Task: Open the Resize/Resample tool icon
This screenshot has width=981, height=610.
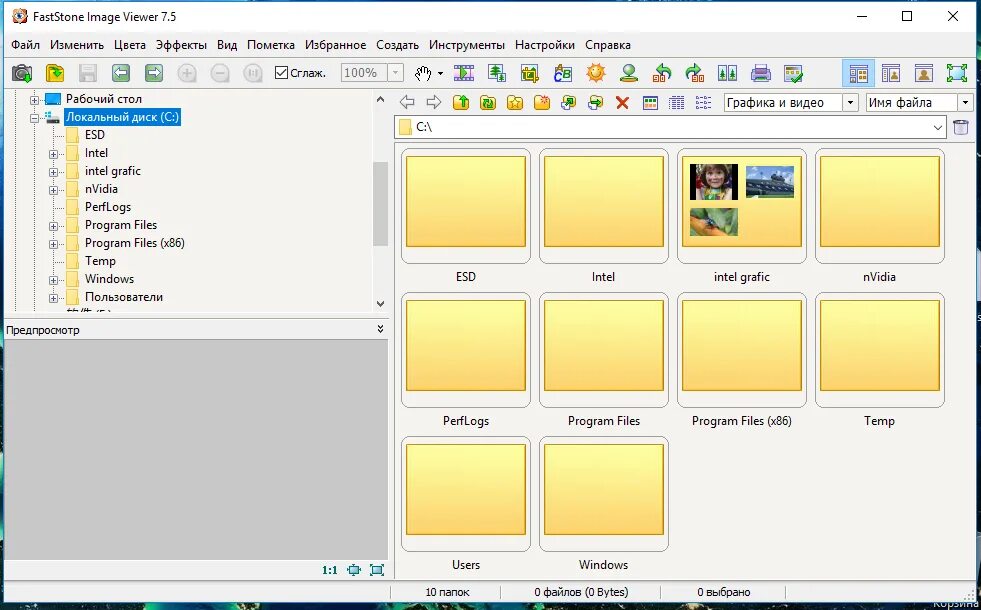Action: [497, 73]
